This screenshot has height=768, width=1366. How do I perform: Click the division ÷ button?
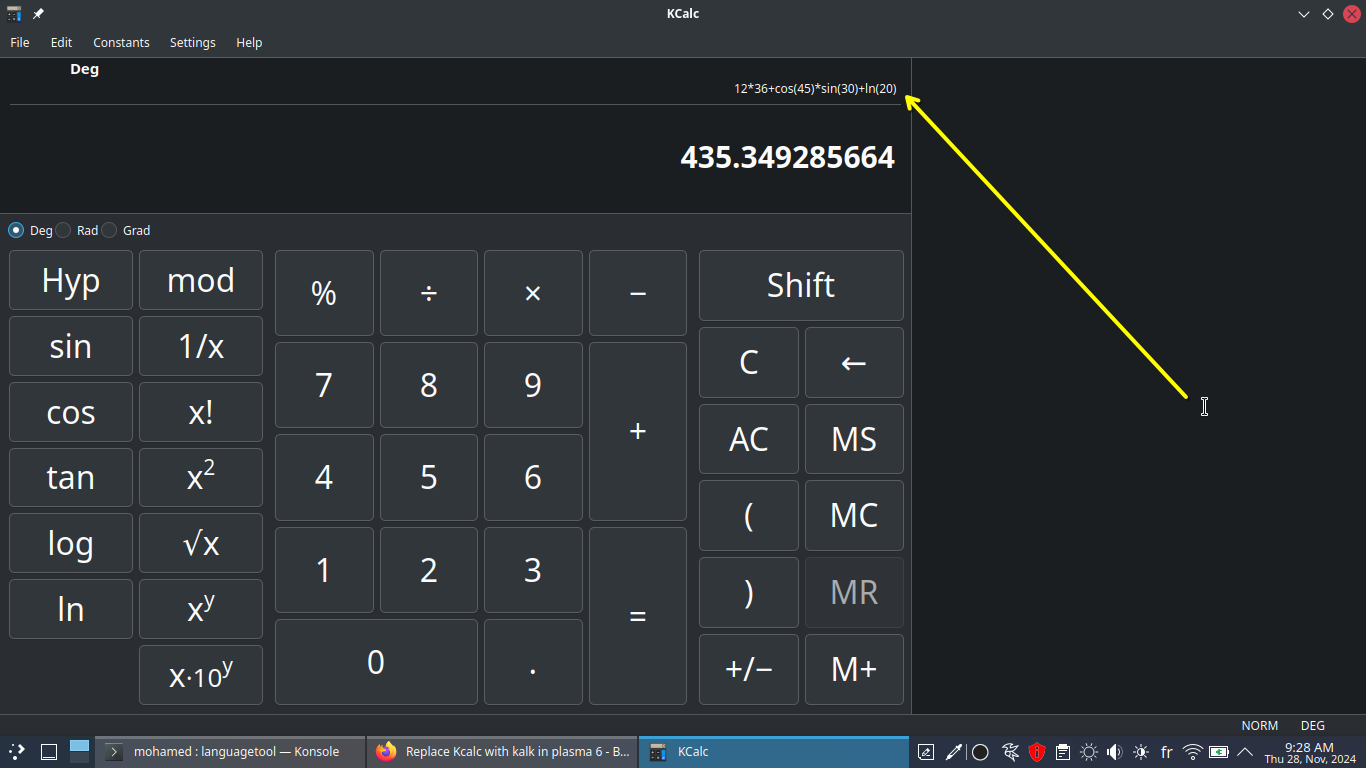coord(429,293)
